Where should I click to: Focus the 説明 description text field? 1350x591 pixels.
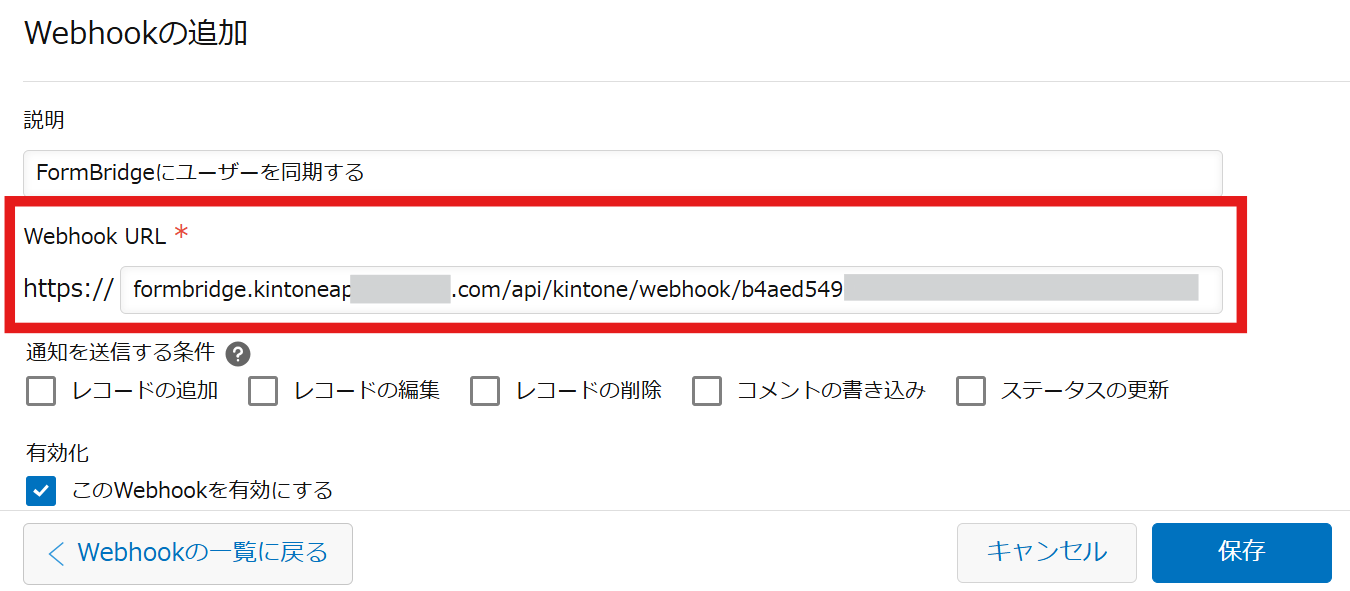click(622, 173)
